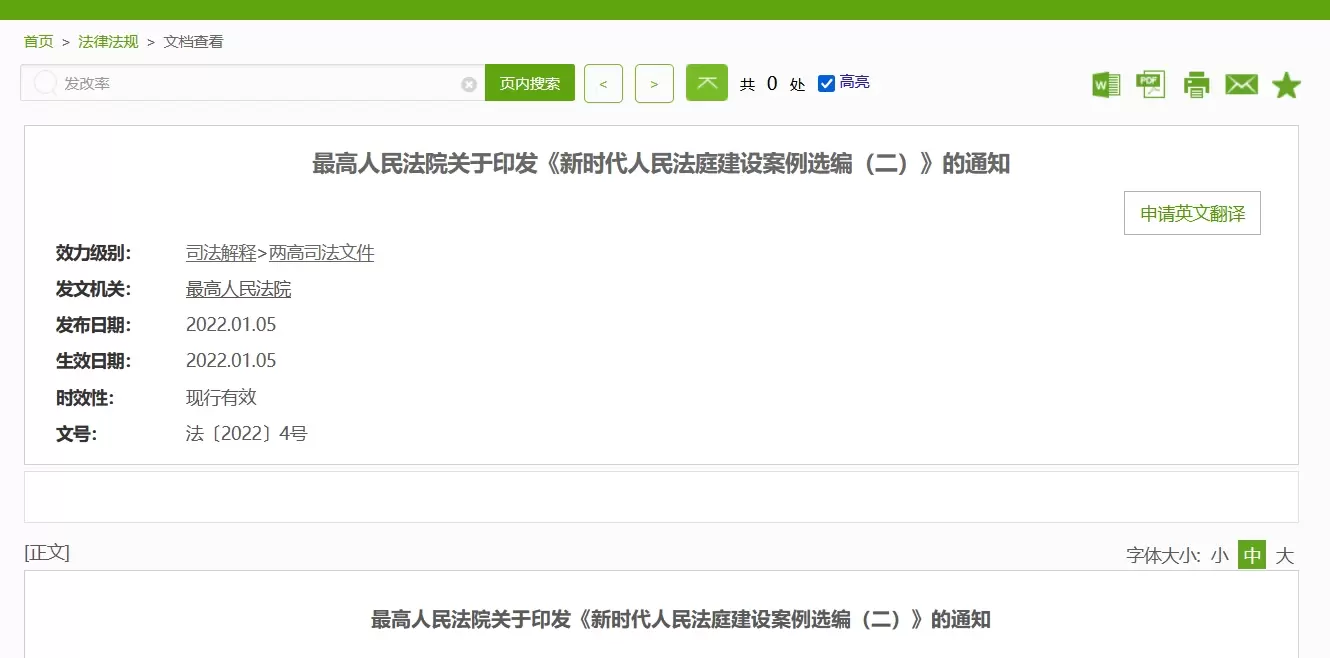
Task: Go to previous search match
Action: click(603, 83)
